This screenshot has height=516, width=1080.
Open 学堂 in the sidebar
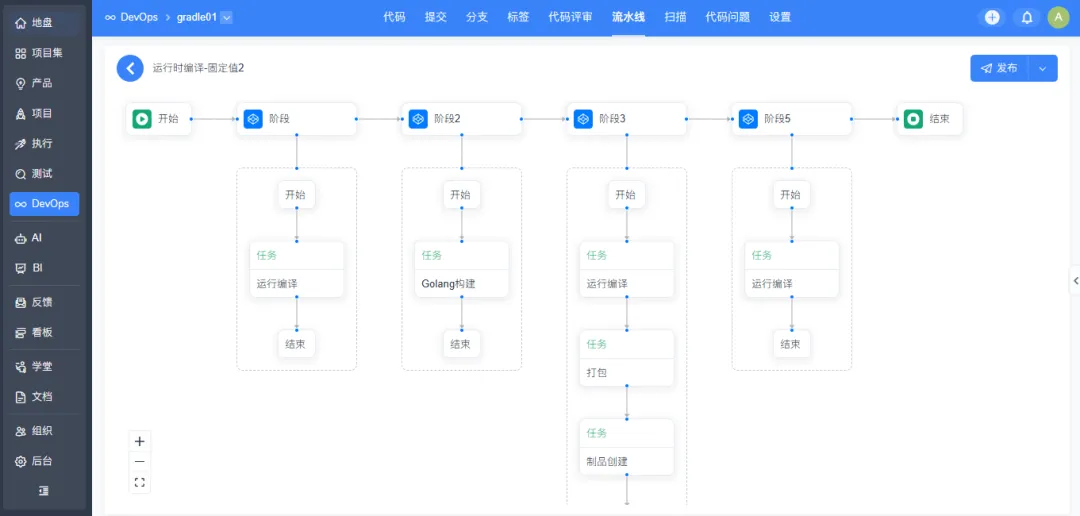(44, 367)
